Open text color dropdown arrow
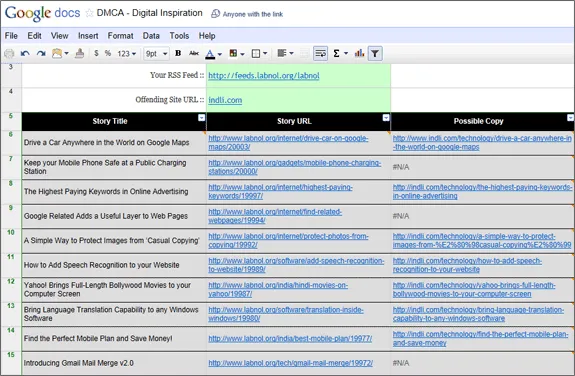Image resolution: width=575 pixels, height=376 pixels. point(220,54)
